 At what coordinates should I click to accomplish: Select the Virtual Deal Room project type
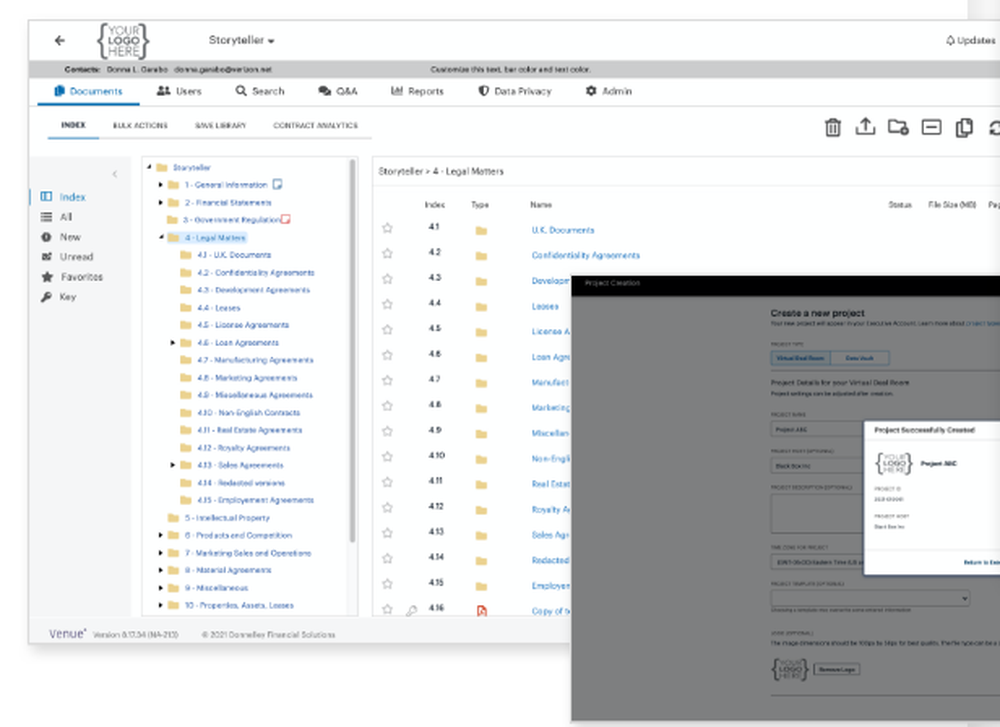click(798, 358)
